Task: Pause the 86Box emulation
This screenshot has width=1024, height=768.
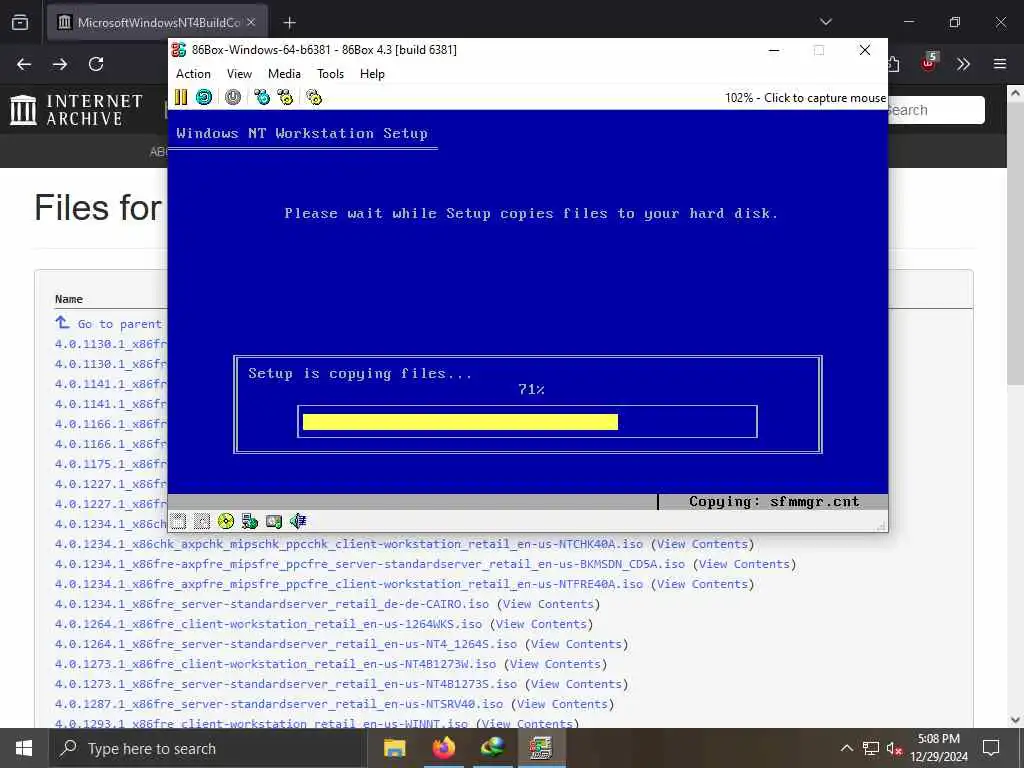Action: click(181, 97)
